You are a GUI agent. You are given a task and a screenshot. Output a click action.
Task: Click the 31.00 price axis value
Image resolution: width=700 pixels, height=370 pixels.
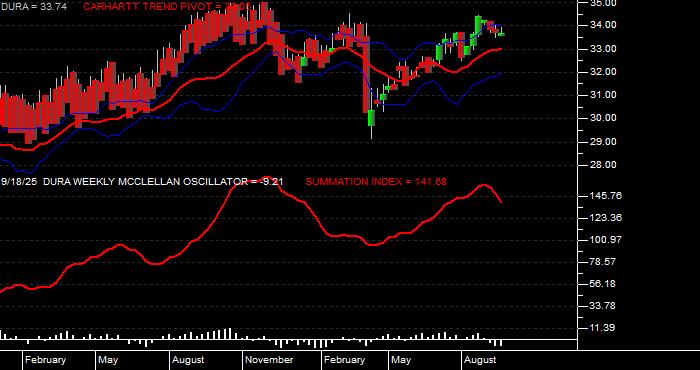(x=603, y=95)
